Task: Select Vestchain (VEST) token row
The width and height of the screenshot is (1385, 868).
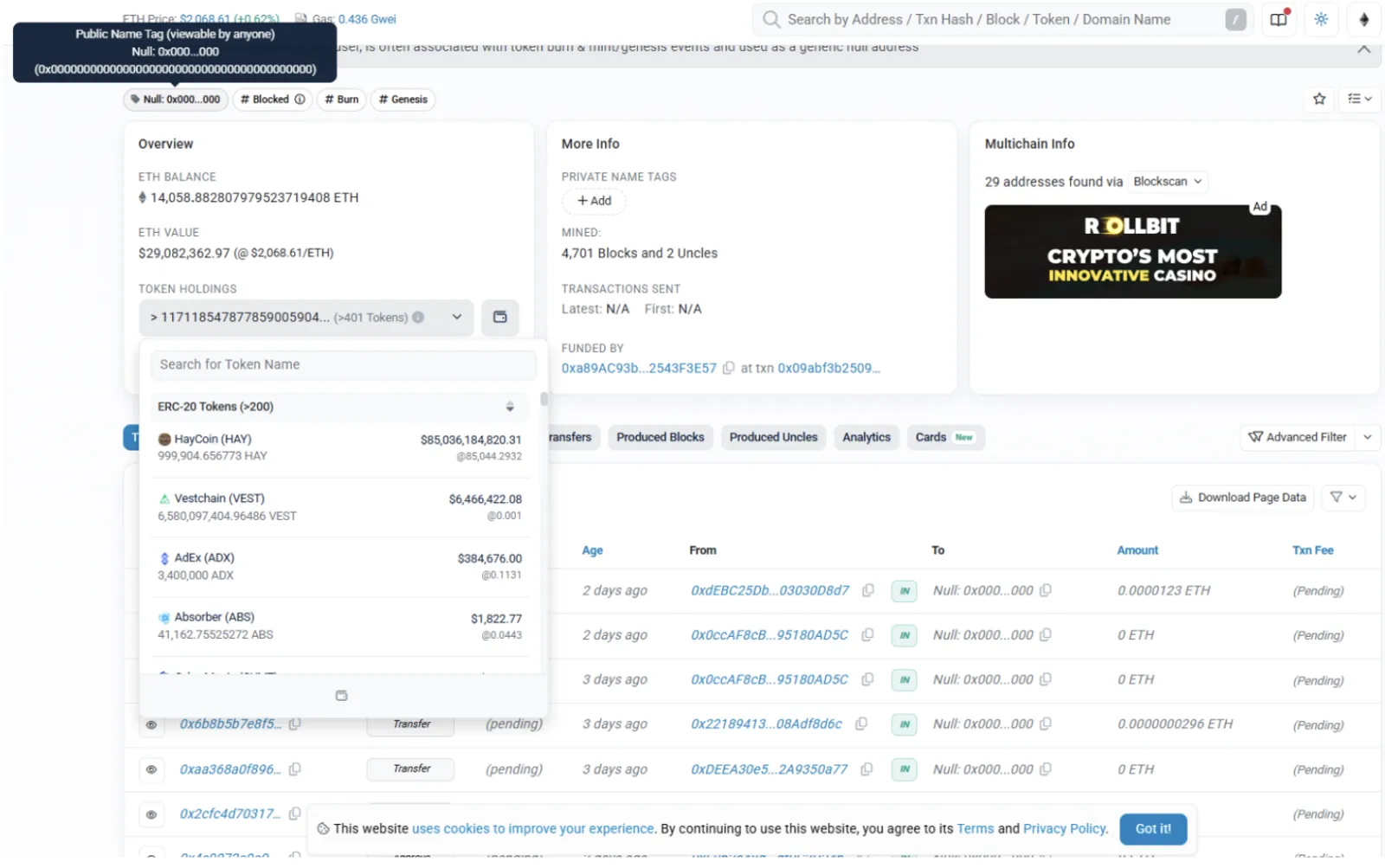Action: coord(339,508)
